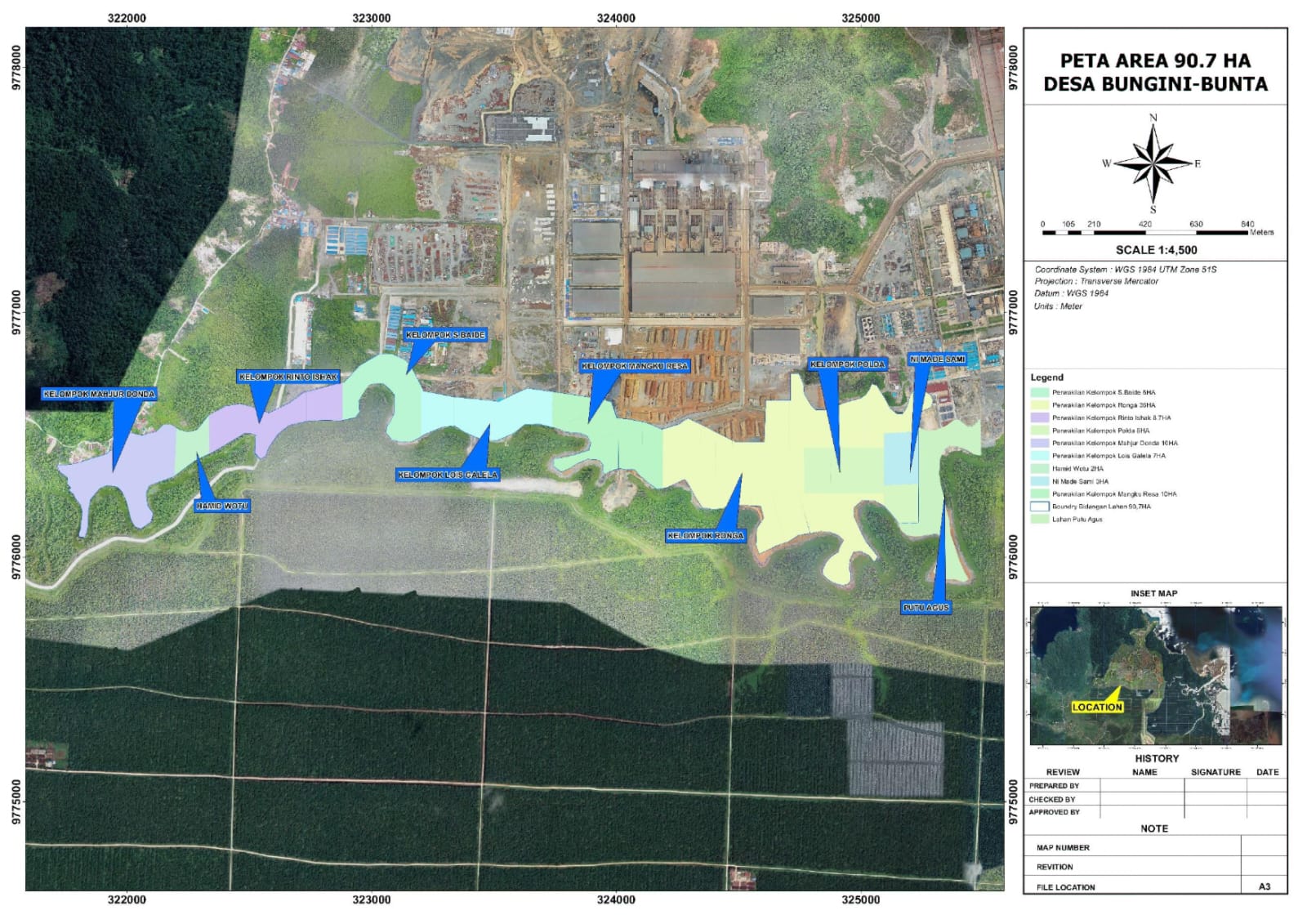
Task: Click the 'NOTE' heading
Action: click(x=1154, y=828)
